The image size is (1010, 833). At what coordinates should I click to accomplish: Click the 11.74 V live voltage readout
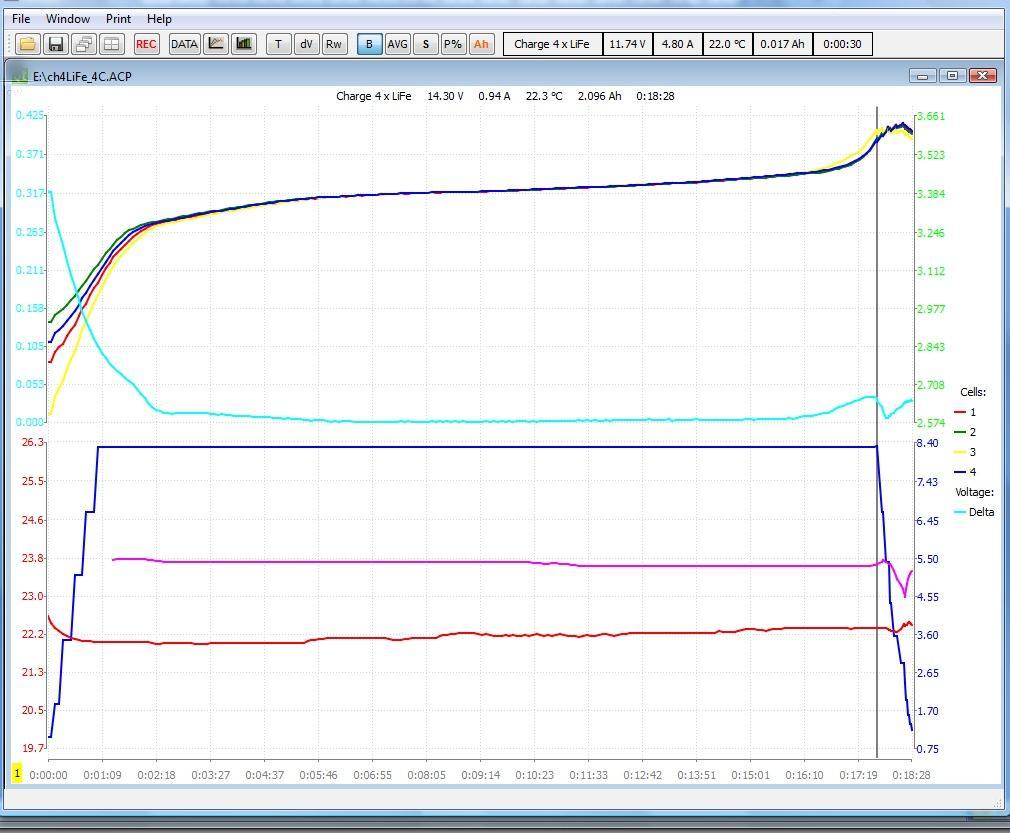point(627,44)
